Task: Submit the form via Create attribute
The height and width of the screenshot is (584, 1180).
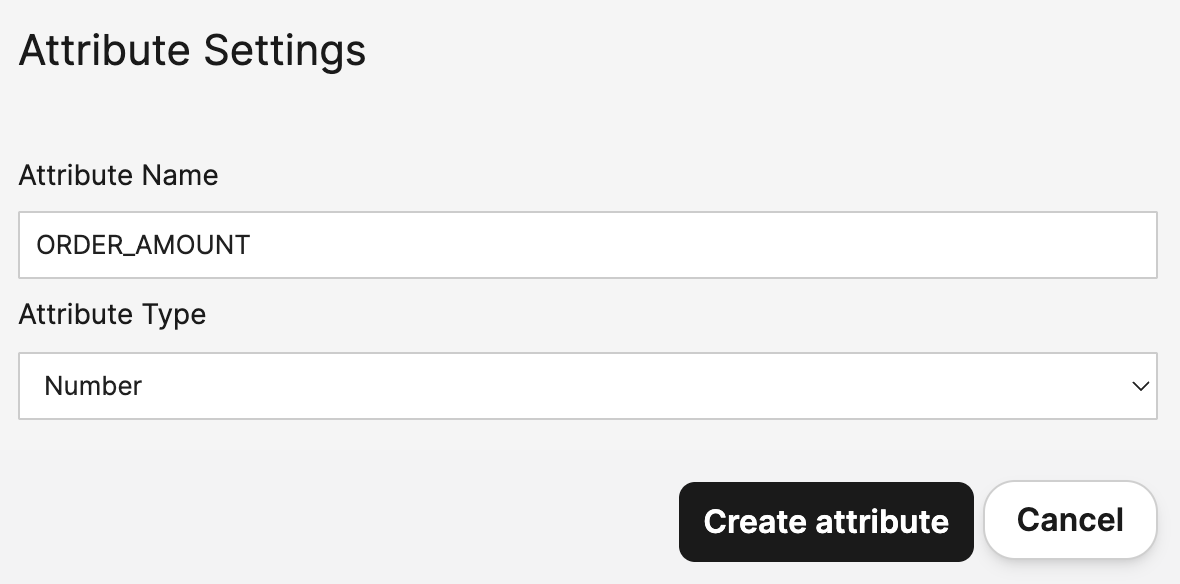Action: [825, 521]
